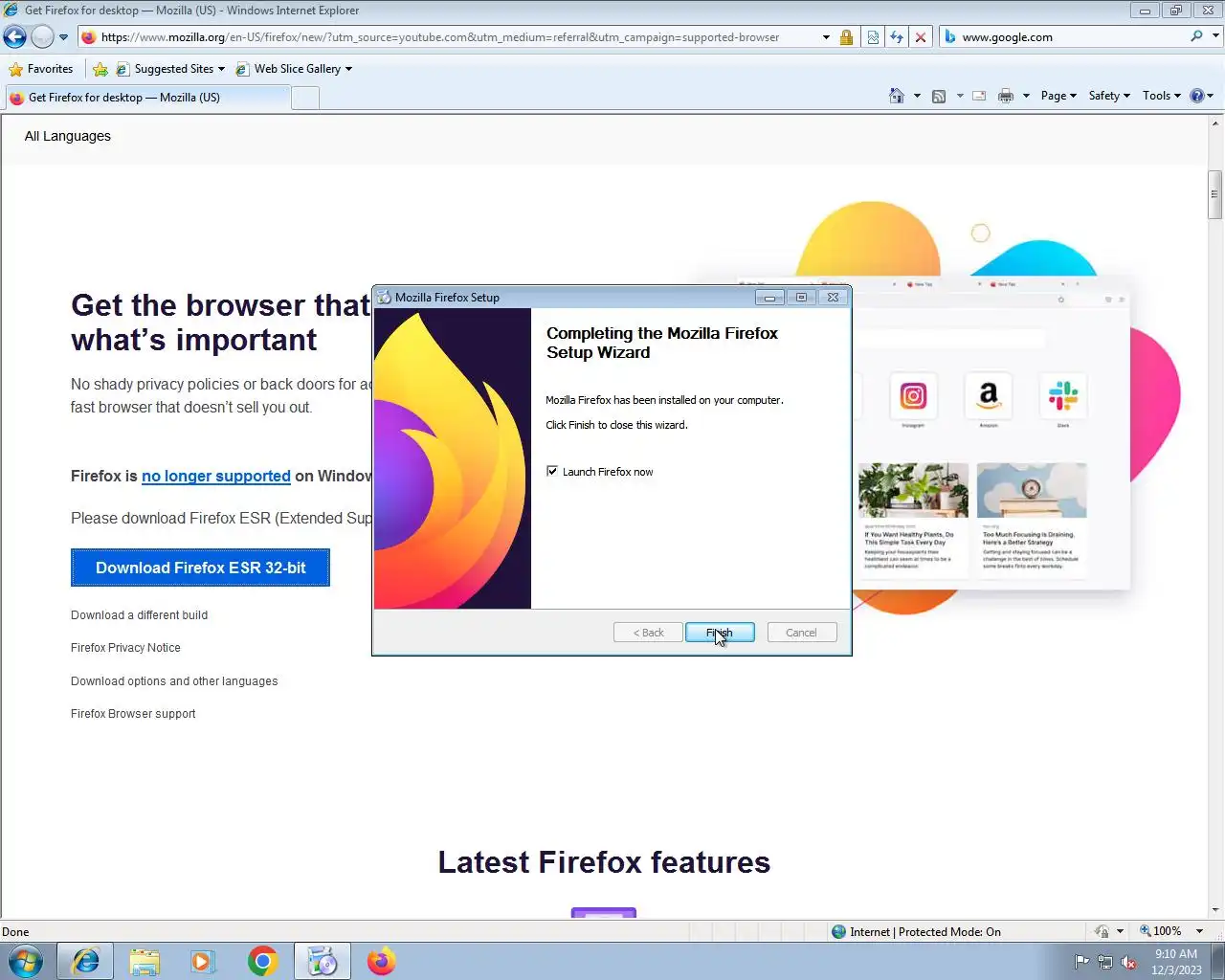Click the search magnifier icon

point(1196,36)
